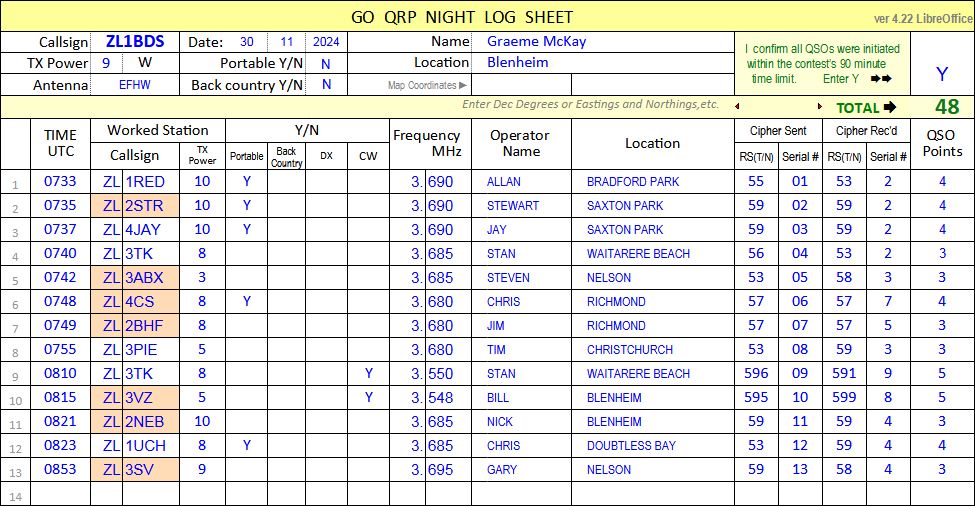Screen dimensions: 975x506
Task: Select location DOUBTLESS BAY
Action: tap(631, 446)
